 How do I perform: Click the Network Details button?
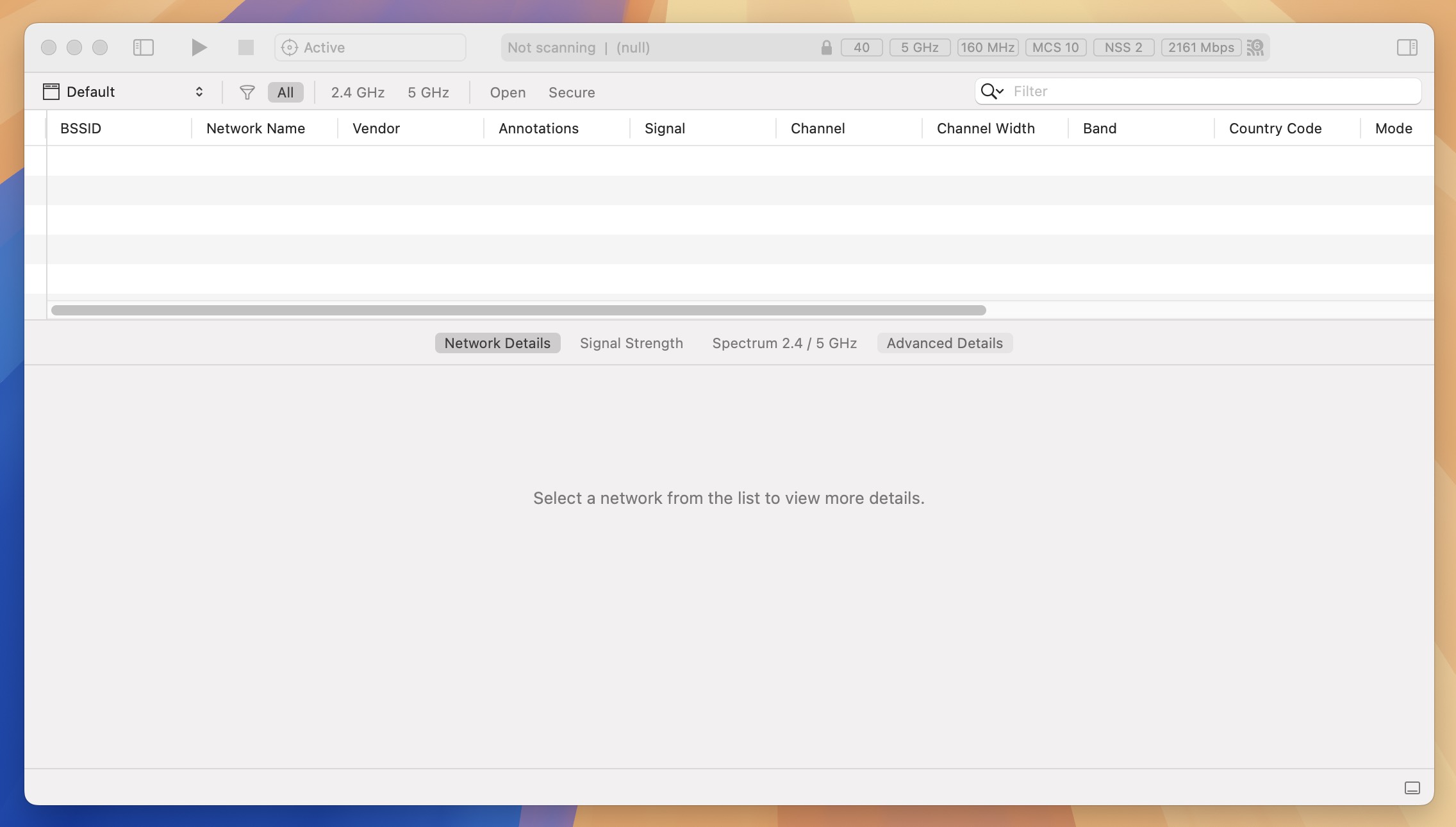[x=497, y=343]
